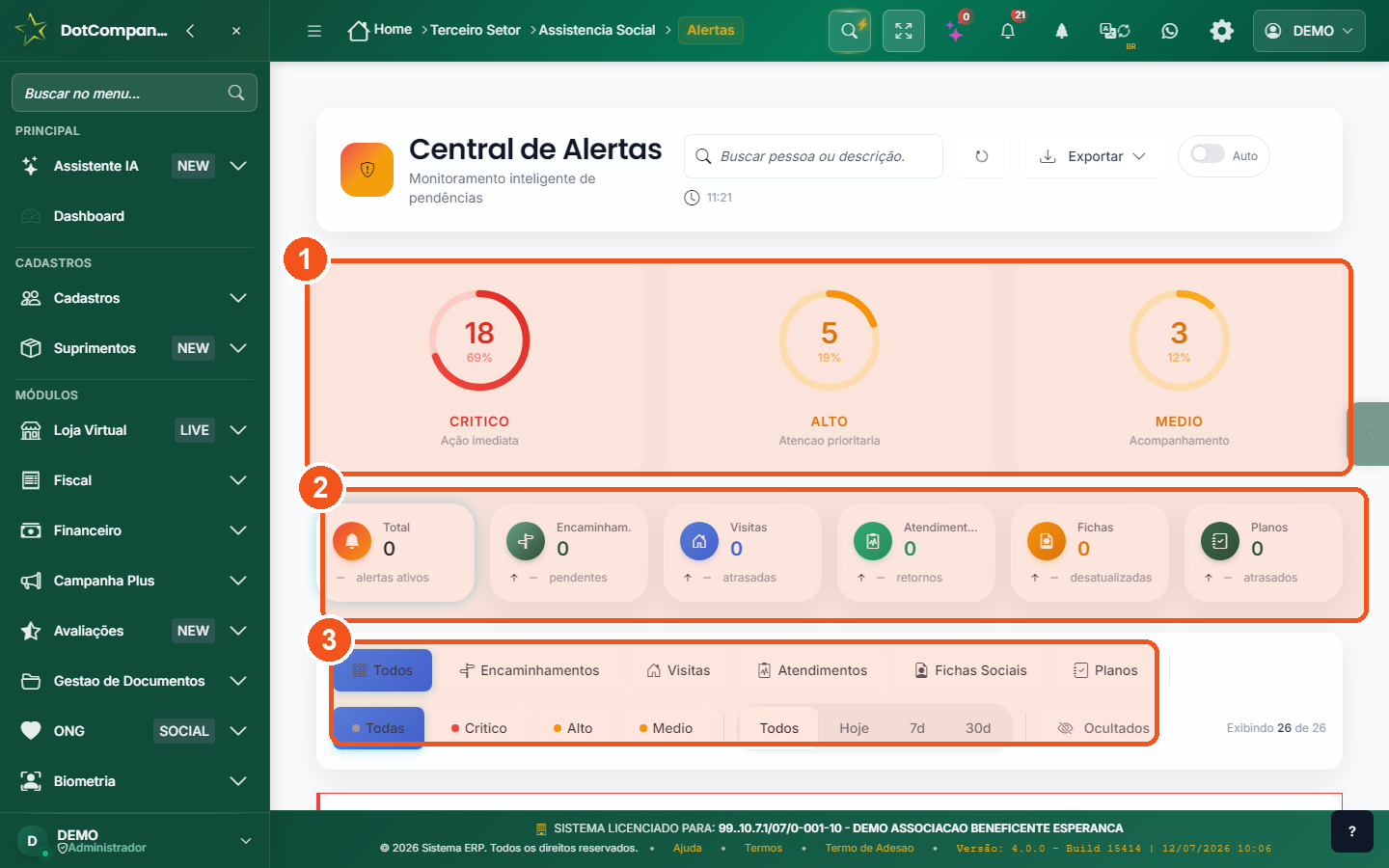Click the Buscar pessoa ou descrição field
1389x868 pixels.
(813, 156)
